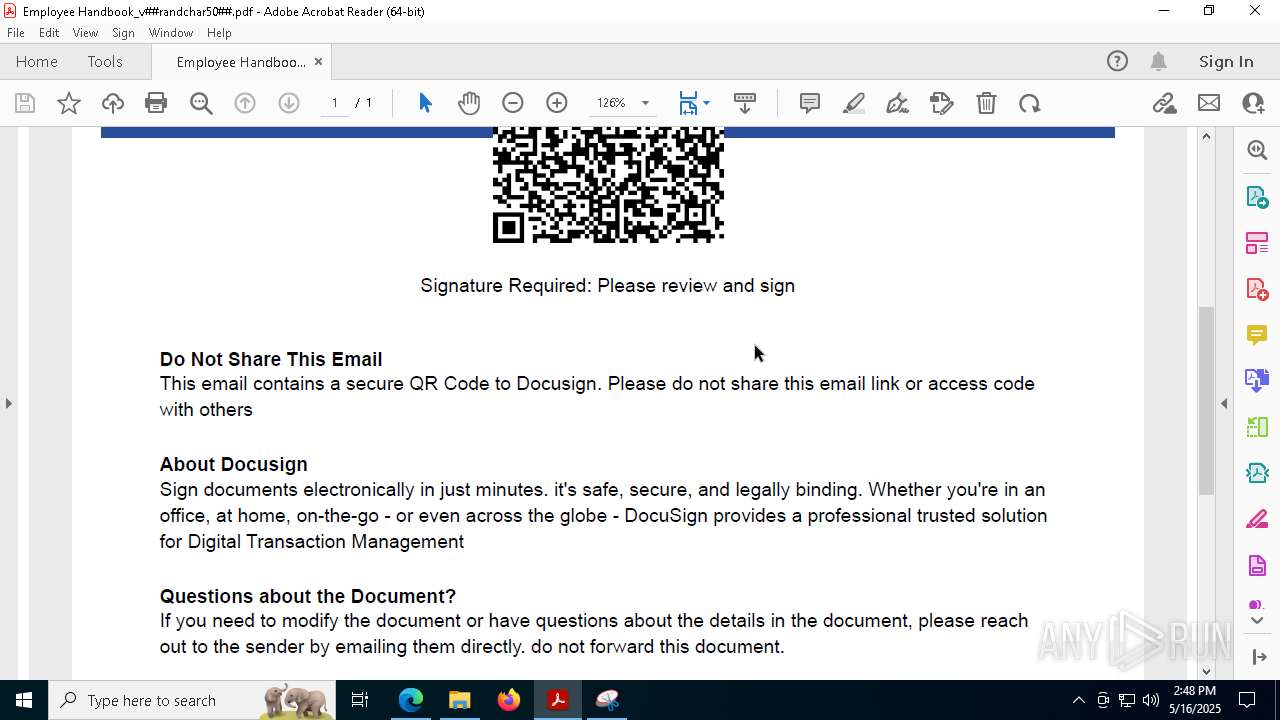
Task: Open the notifications bell
Action: [1159, 61]
